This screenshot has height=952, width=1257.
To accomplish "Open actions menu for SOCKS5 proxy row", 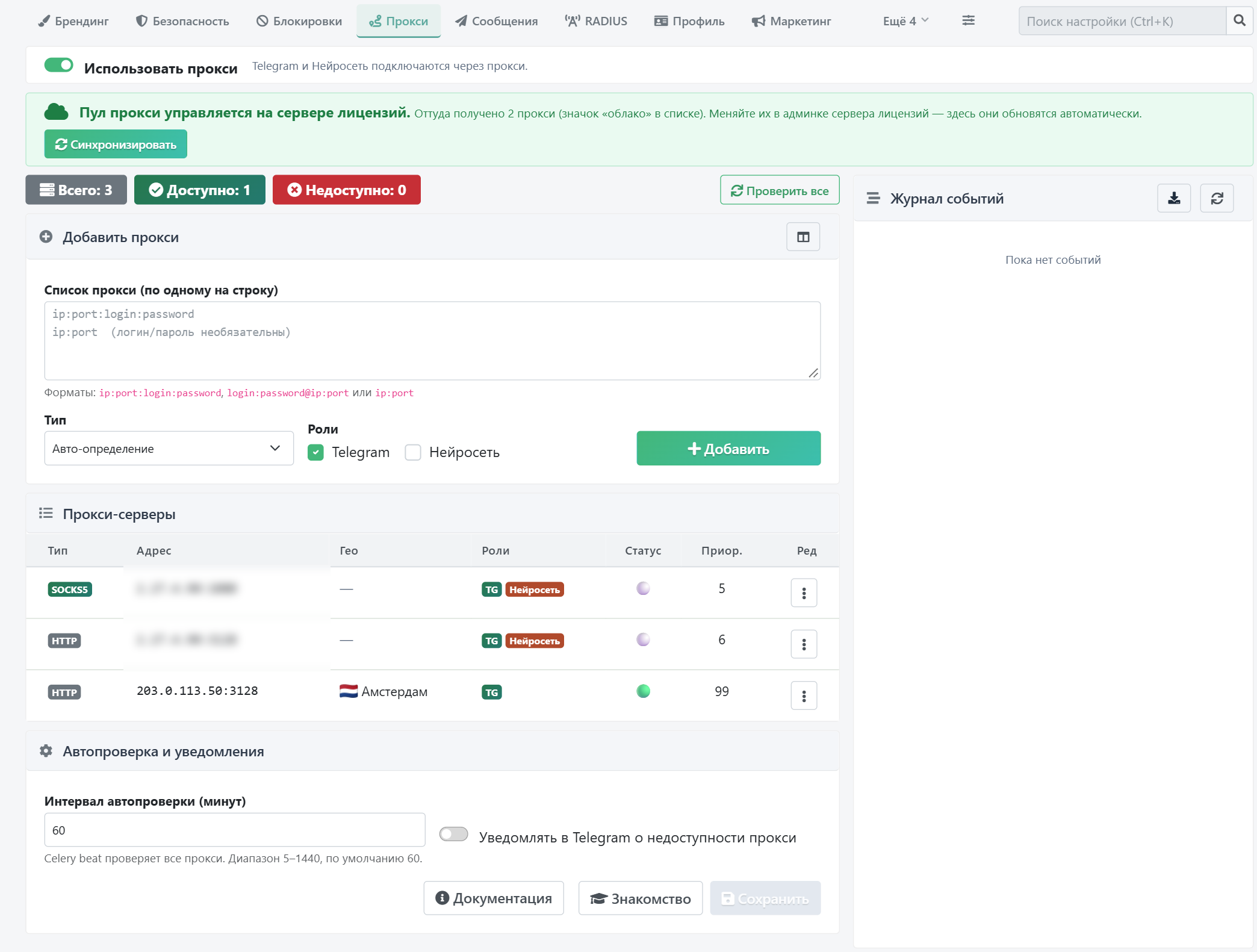I will click(804, 593).
